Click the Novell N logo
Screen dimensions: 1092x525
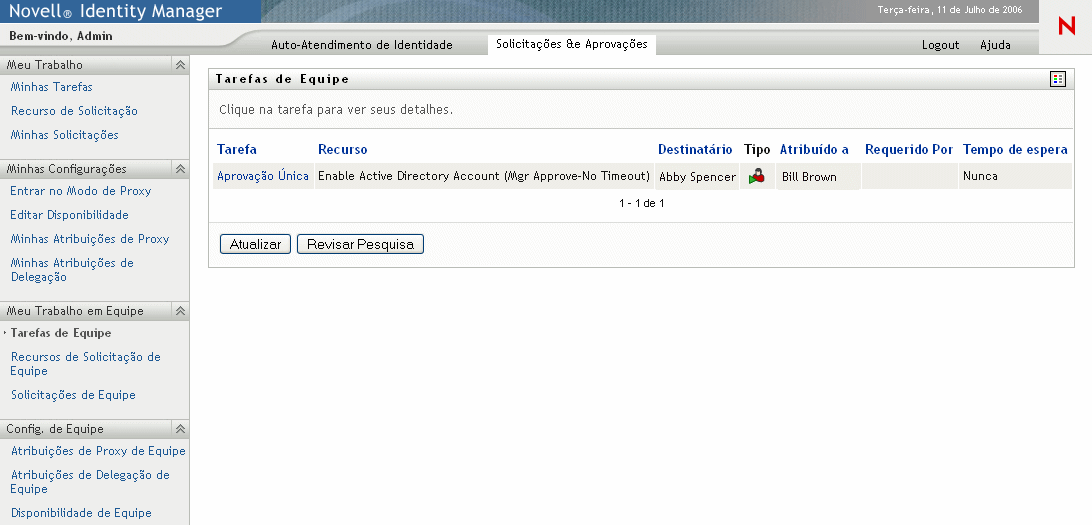coord(1066,27)
